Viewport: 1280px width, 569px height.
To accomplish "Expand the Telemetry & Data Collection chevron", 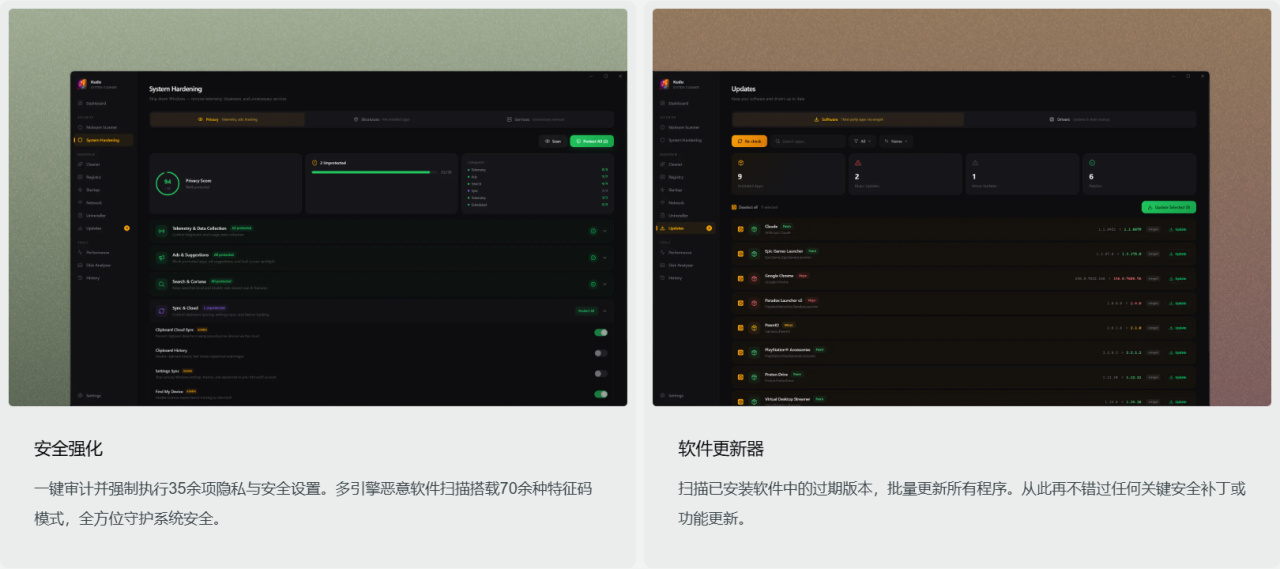I will [x=605, y=231].
